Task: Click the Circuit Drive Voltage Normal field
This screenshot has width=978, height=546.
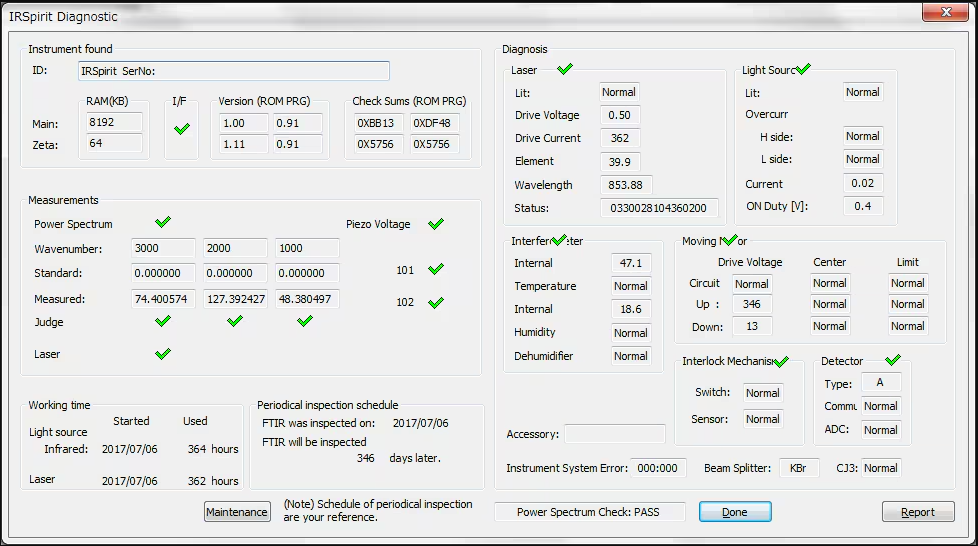Action: 752,284
